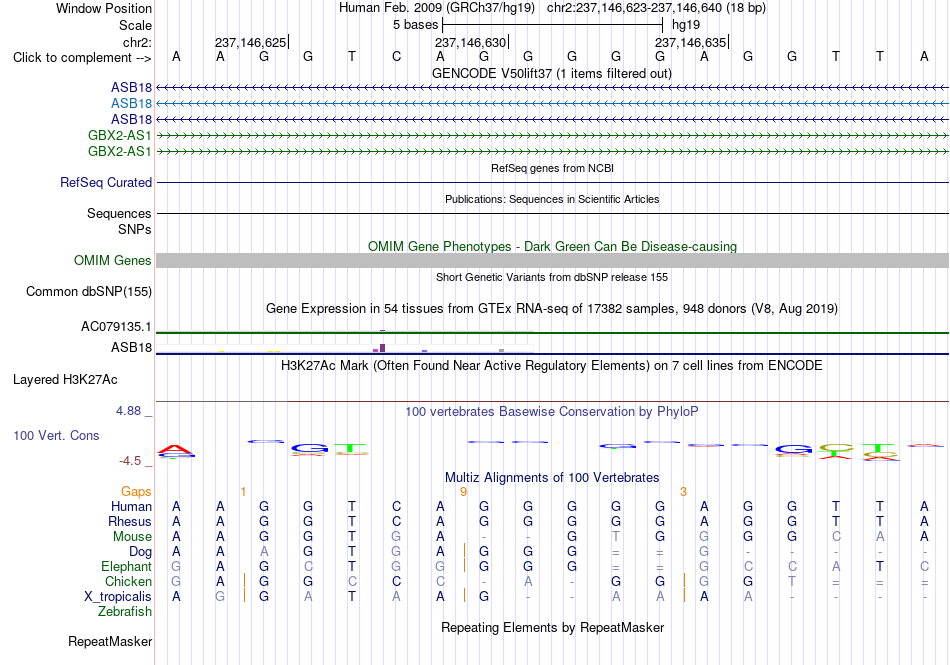Click the -4.5 PhyloP lower scale value
The image size is (950, 665).
[130, 461]
